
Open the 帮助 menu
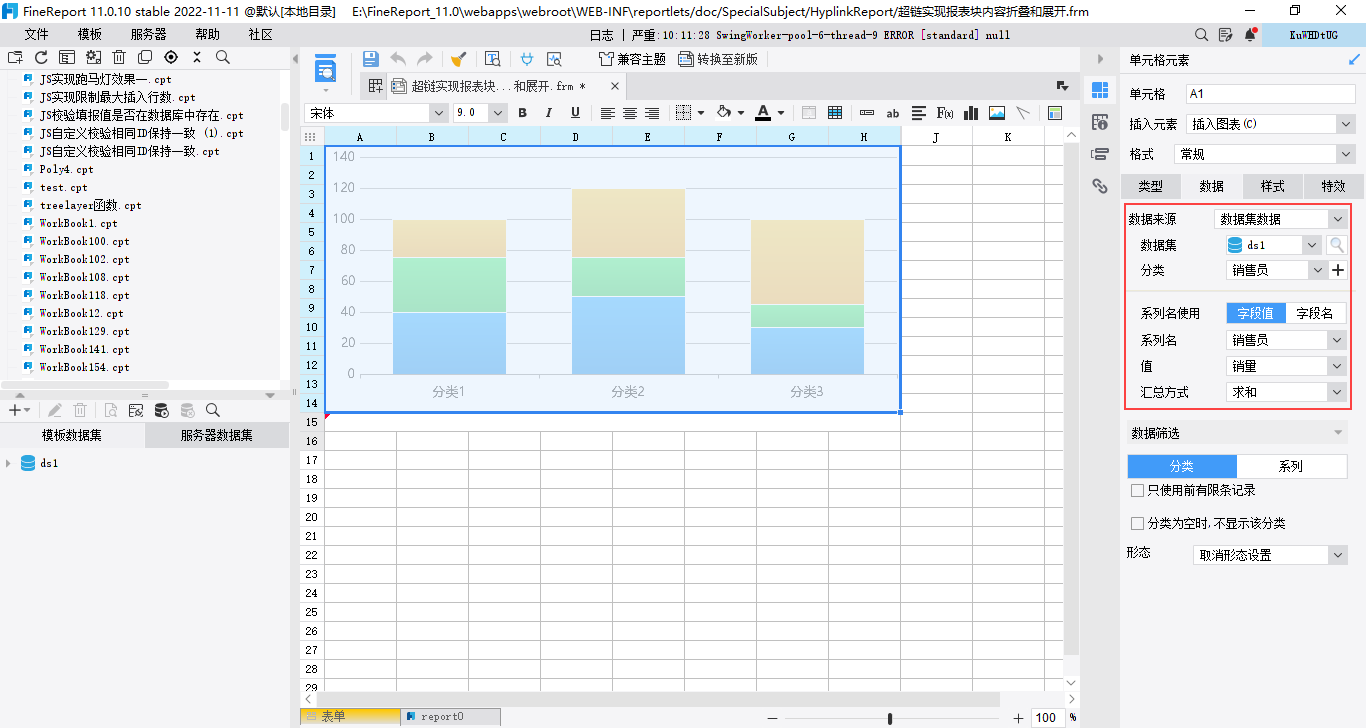click(207, 34)
